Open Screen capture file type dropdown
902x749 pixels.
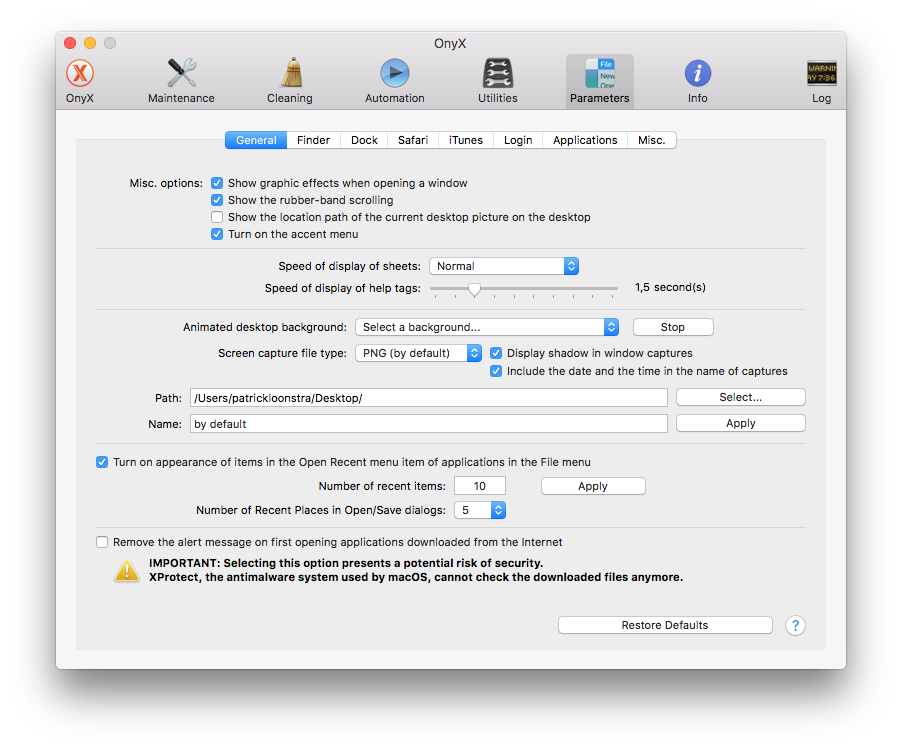point(418,353)
